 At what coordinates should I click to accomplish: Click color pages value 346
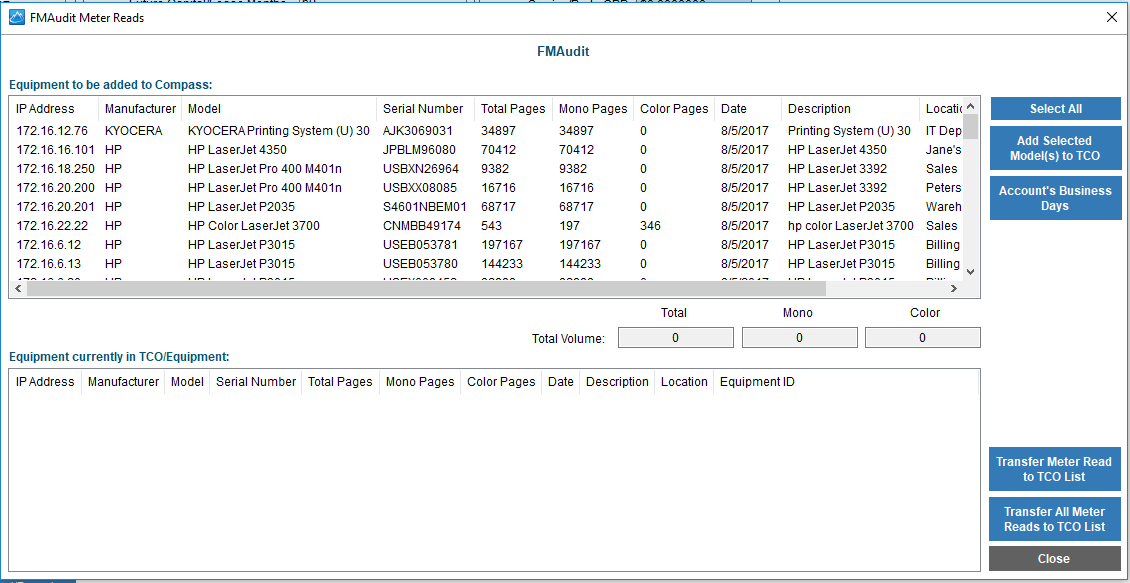(x=649, y=226)
